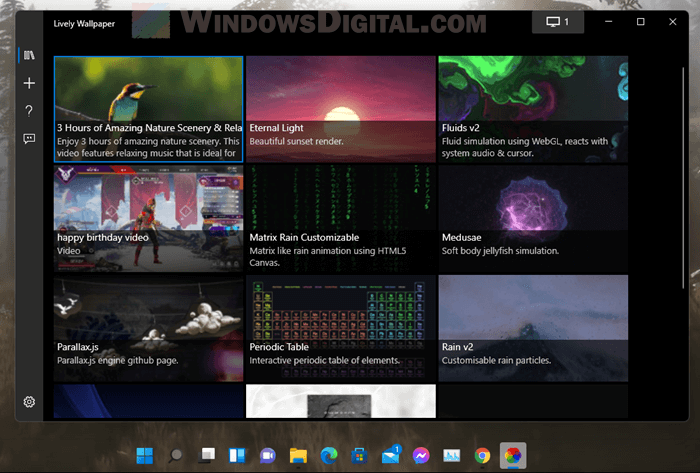
Task: Choose the Matrix Rain Customizable wallpaper
Action: (x=341, y=219)
